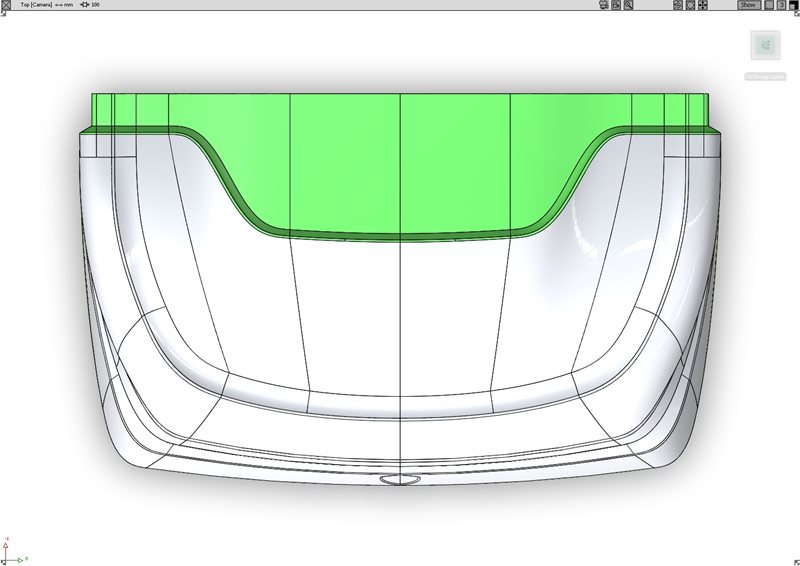Toggle the view maximize icon at far right
800x566 pixels.
794,5
